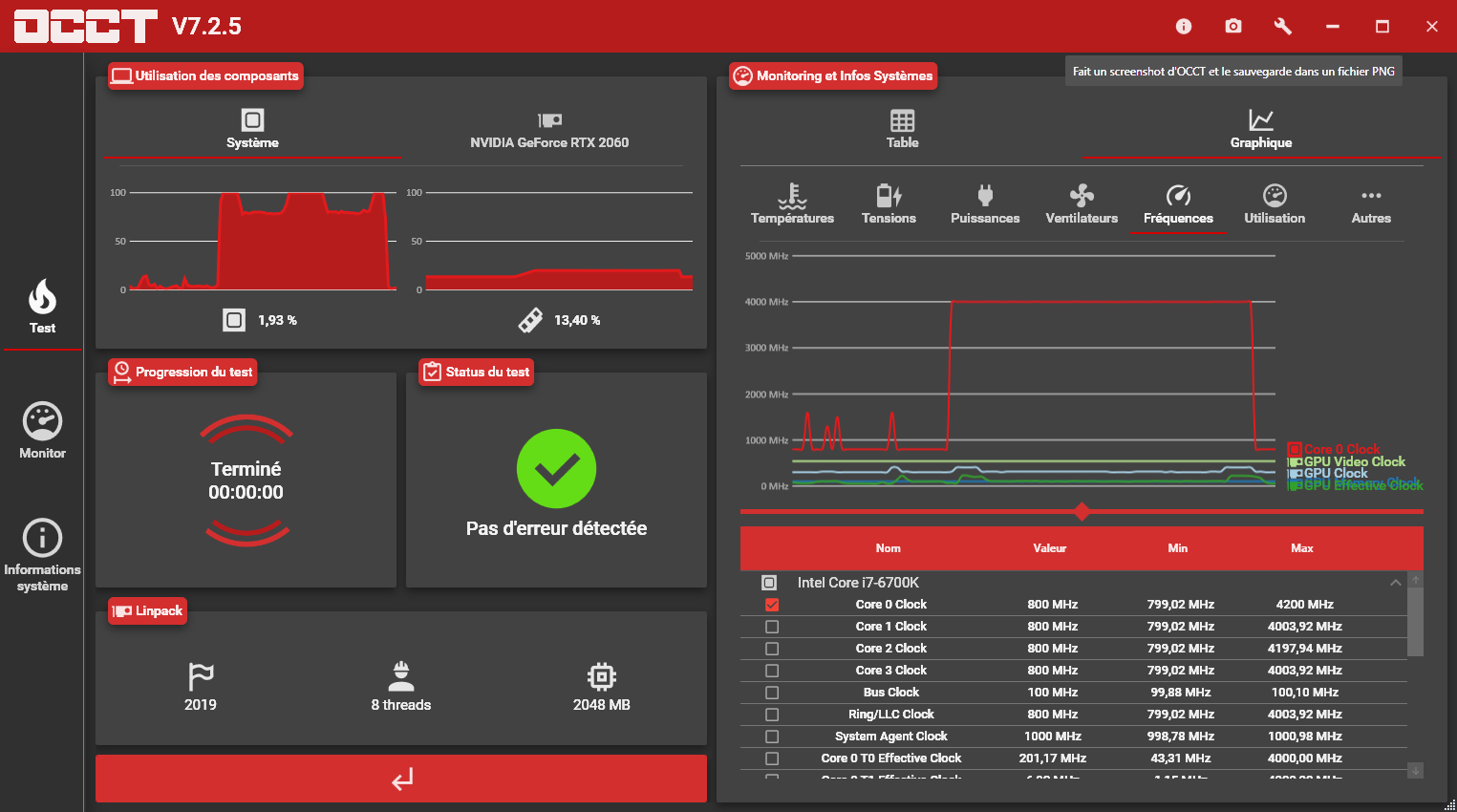Click the OCCT logo
This screenshot has width=1457, height=812.
[x=85, y=26]
